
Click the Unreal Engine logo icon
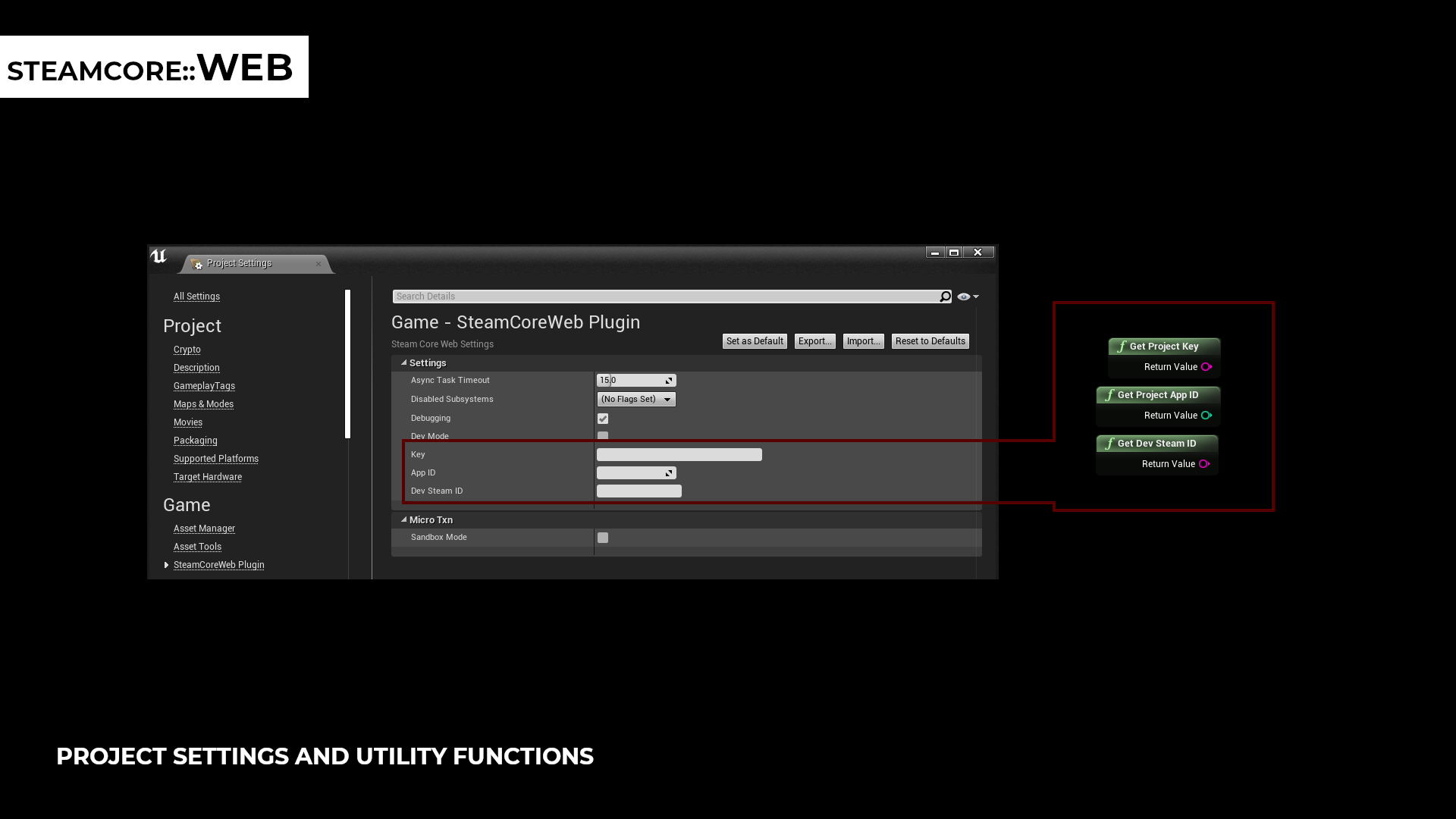click(158, 256)
